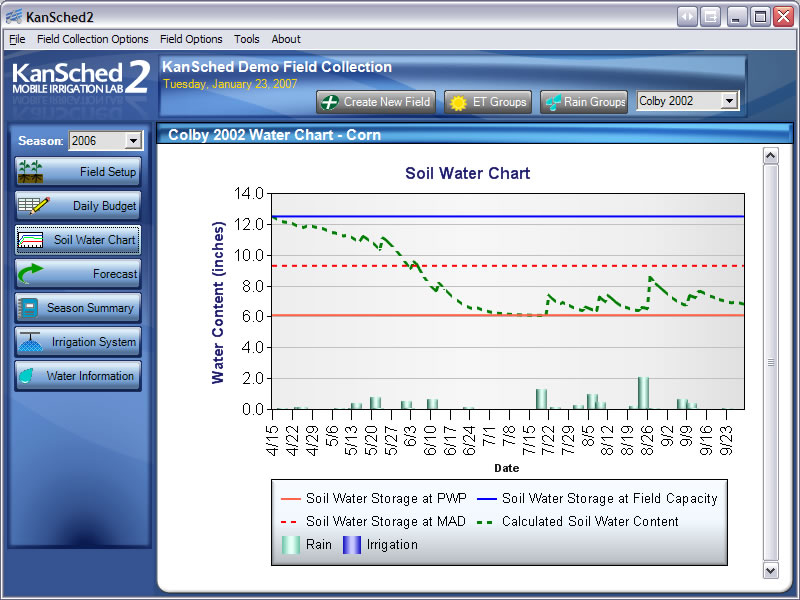This screenshot has height=600, width=800.
Task: Open the Field Options menu
Action: tap(191, 39)
